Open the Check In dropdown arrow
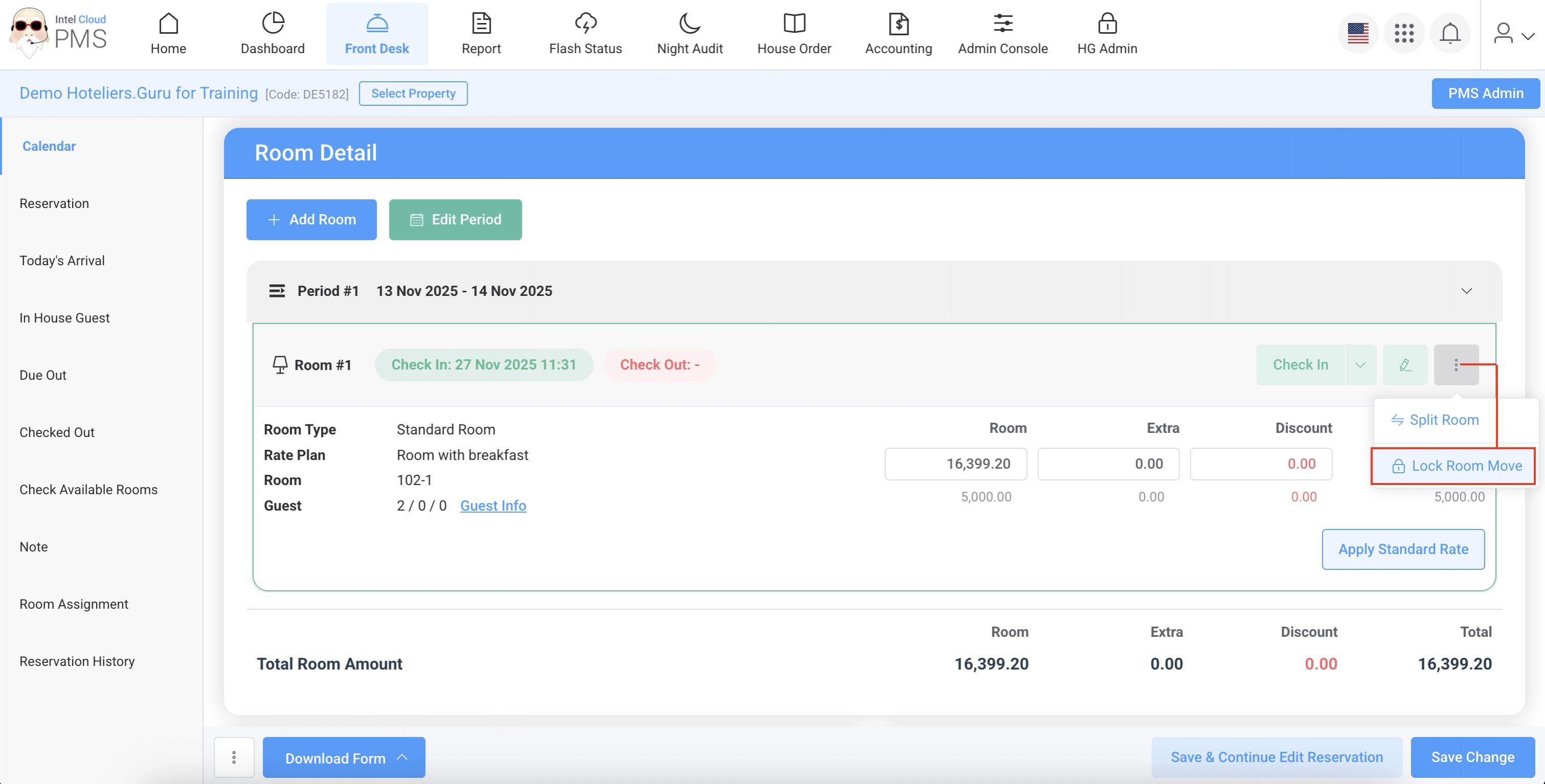1545x784 pixels. tap(1360, 364)
